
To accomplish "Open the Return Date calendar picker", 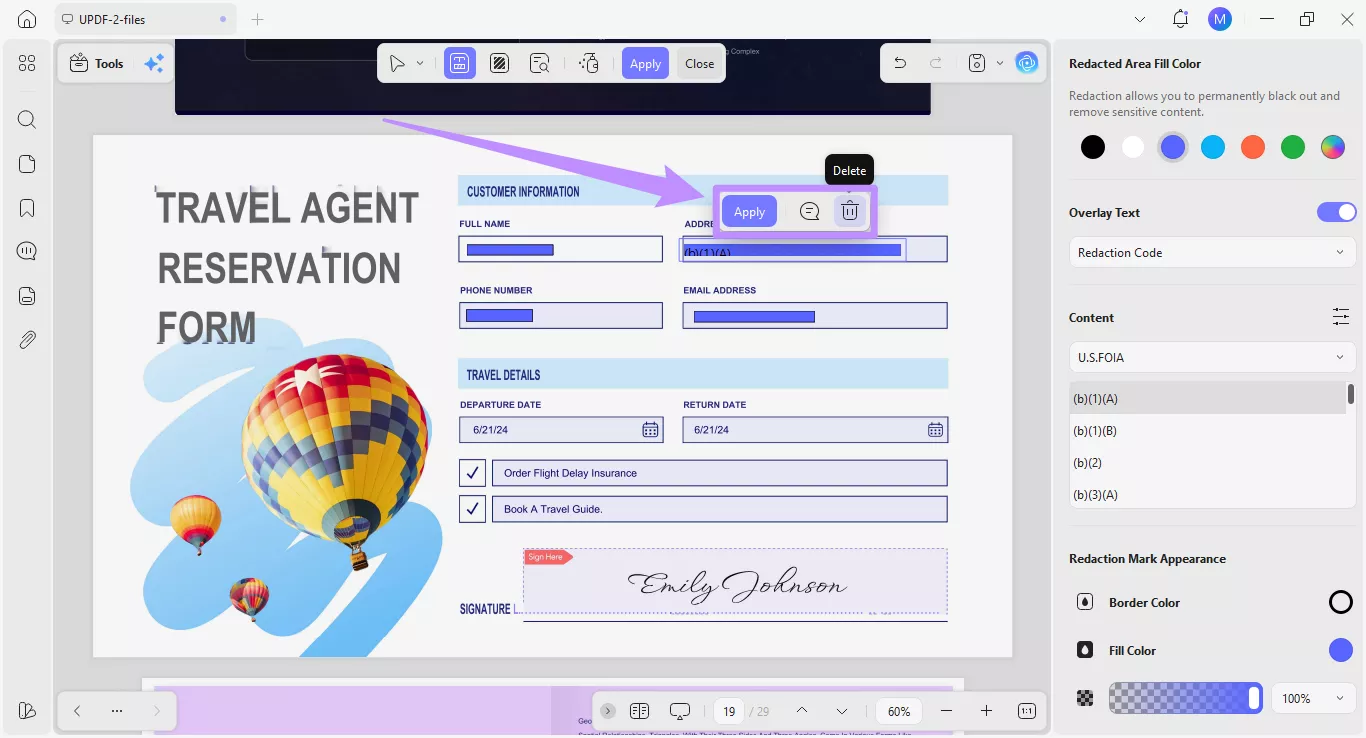I will click(x=935, y=430).
